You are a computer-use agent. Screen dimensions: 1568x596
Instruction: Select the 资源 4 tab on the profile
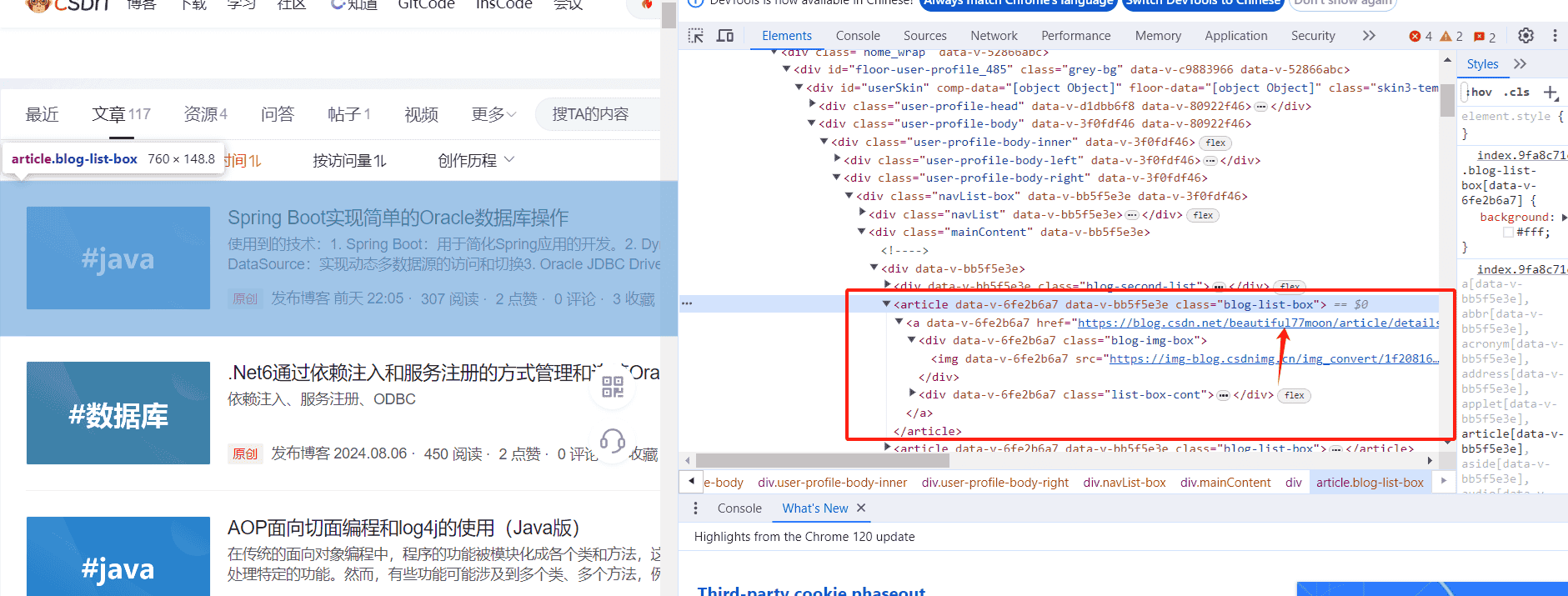206,114
